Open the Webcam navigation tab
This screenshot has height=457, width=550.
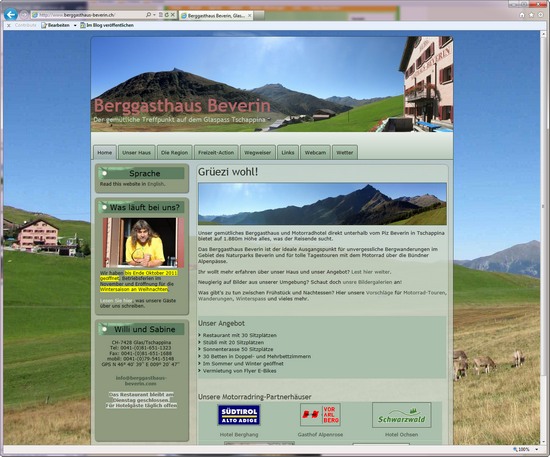(315, 152)
